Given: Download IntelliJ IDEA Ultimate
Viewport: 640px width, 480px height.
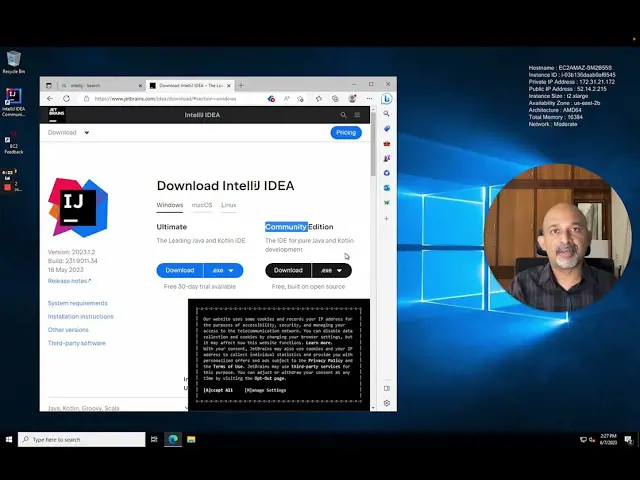Looking at the screenshot, I should coord(180,270).
